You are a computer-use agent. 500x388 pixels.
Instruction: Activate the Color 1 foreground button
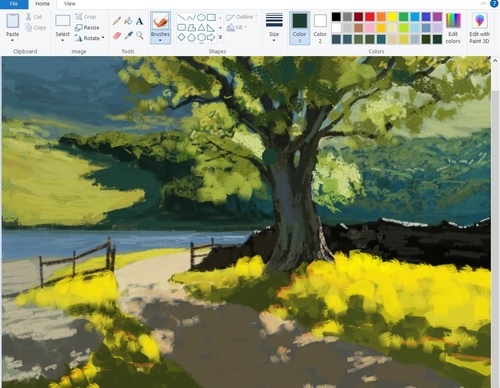click(x=299, y=28)
